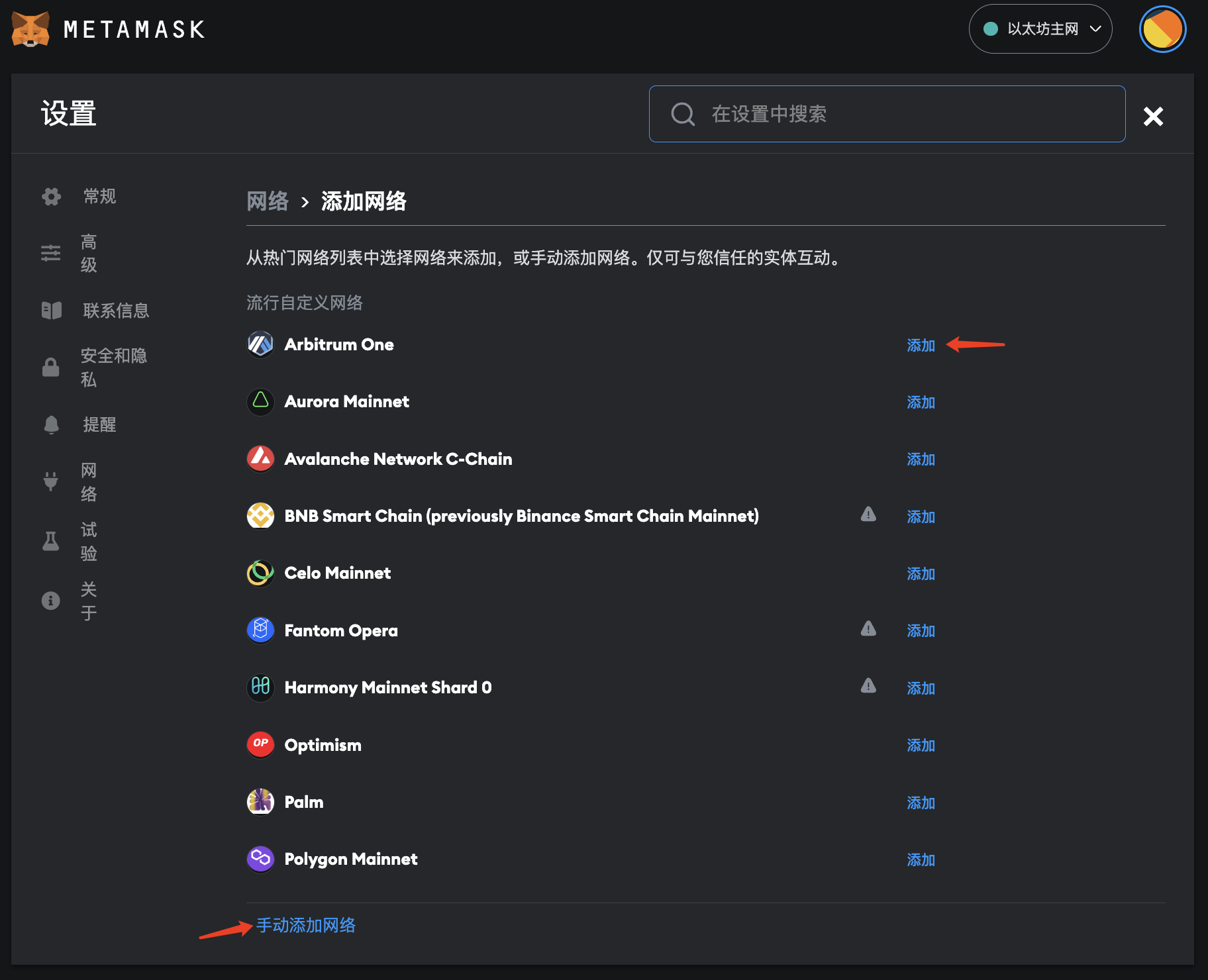Open the 常规 settings tab
The height and width of the screenshot is (980, 1208).
[x=99, y=196]
